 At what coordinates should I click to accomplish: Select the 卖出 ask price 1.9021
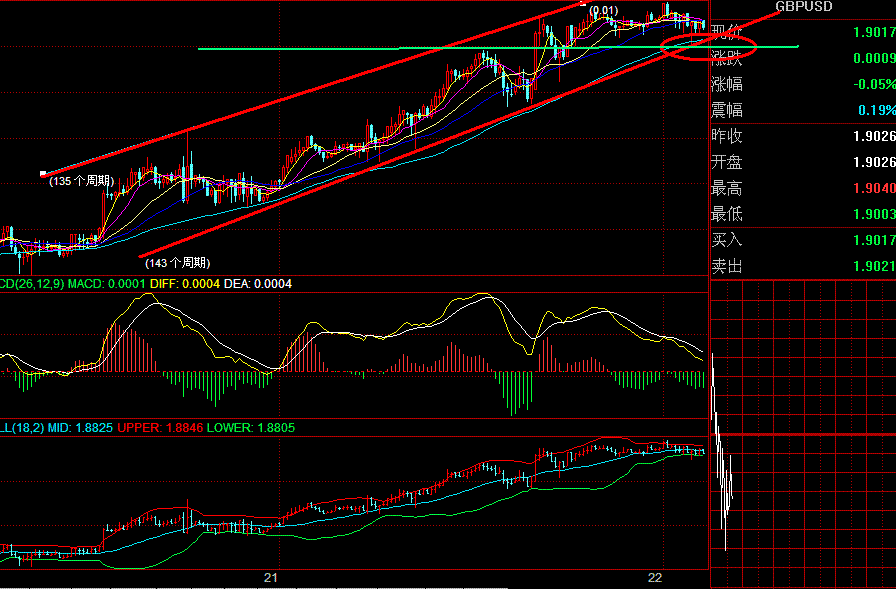874,266
